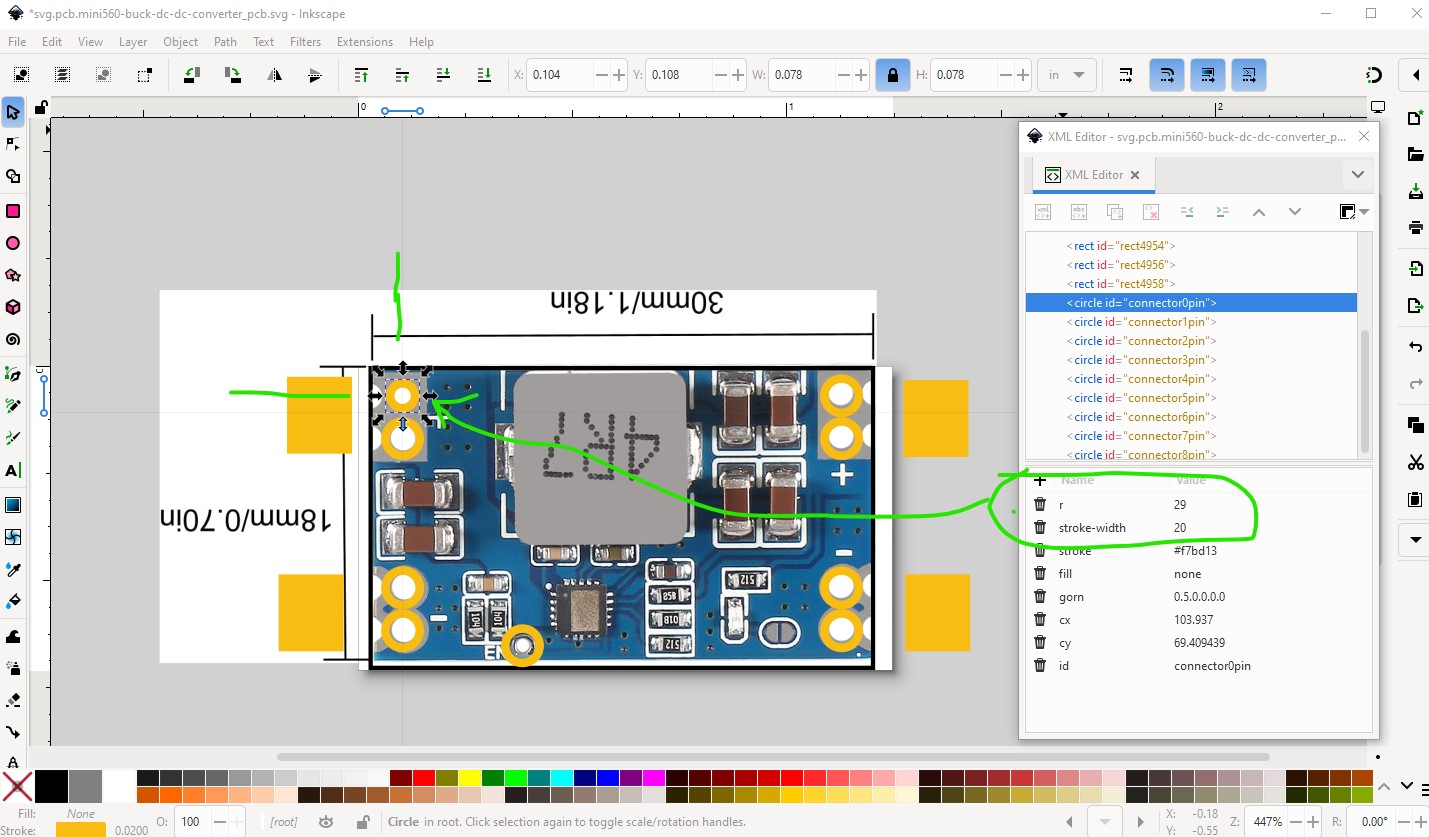Open the XML Editor layout dropdown
The height and width of the screenshot is (837, 1429).
(x=1353, y=212)
